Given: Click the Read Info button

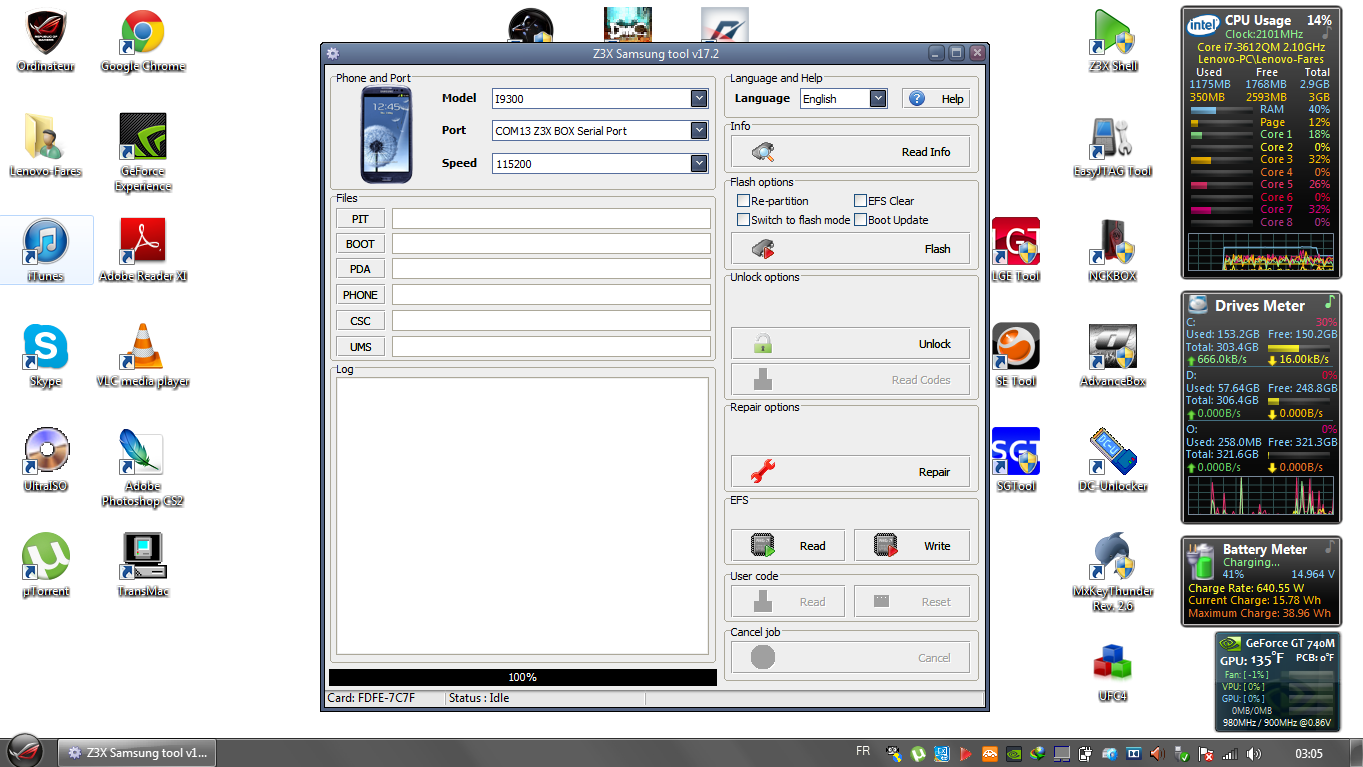Looking at the screenshot, I should (850, 152).
